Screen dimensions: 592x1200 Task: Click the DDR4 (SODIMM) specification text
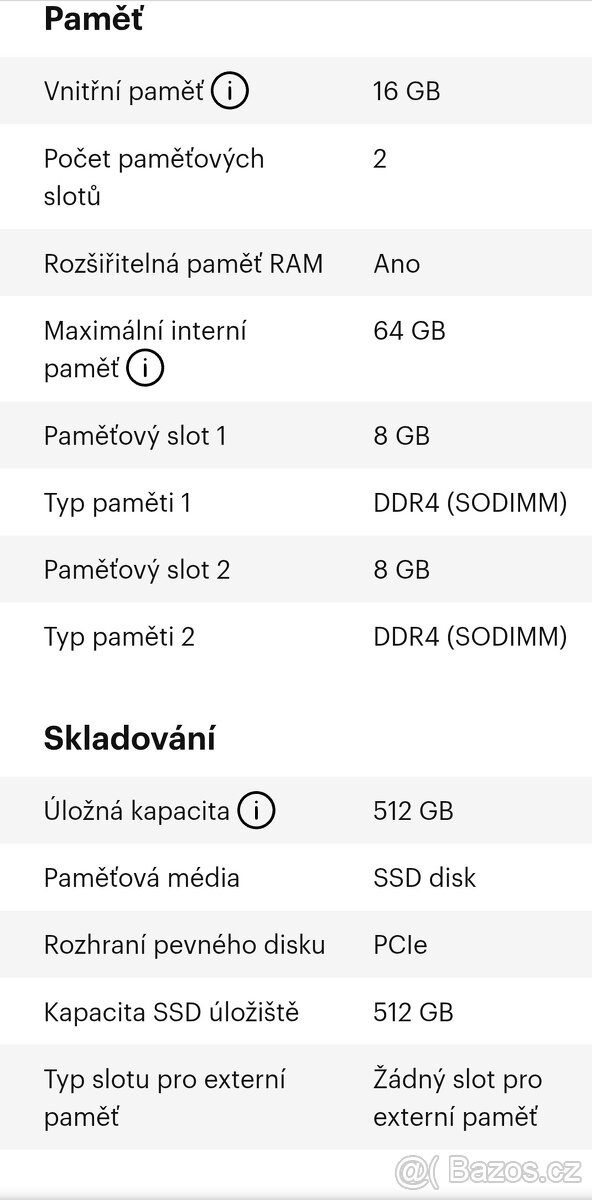point(468,503)
